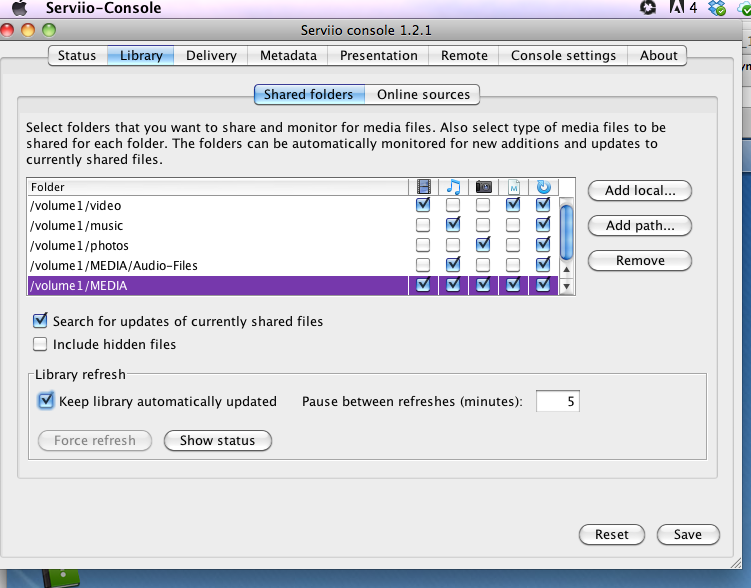The width and height of the screenshot is (751, 588).
Task: Switch to the Delivery tab
Action: click(211, 56)
